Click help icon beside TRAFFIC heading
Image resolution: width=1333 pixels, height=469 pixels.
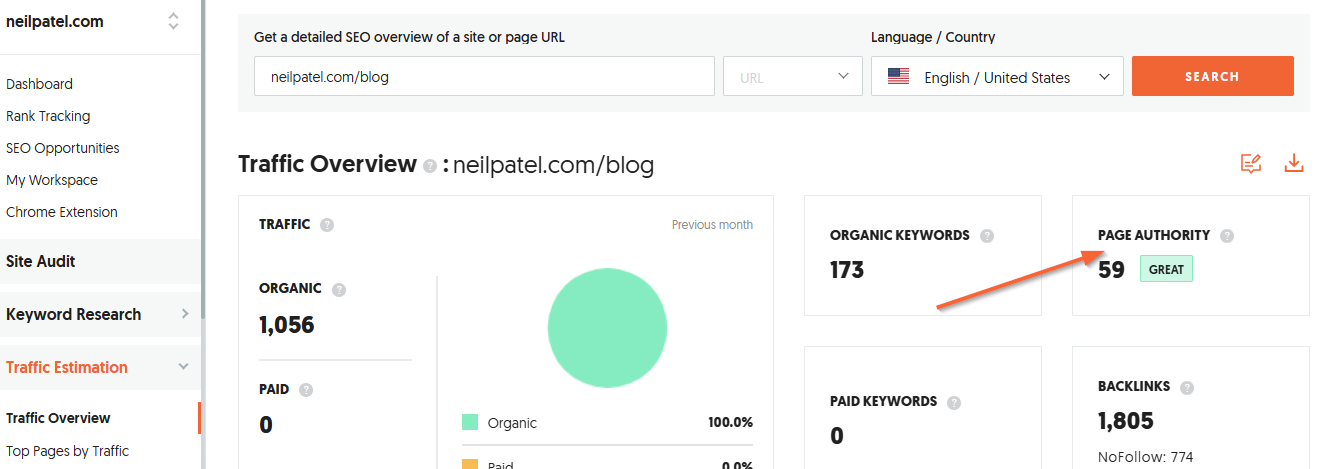click(327, 225)
